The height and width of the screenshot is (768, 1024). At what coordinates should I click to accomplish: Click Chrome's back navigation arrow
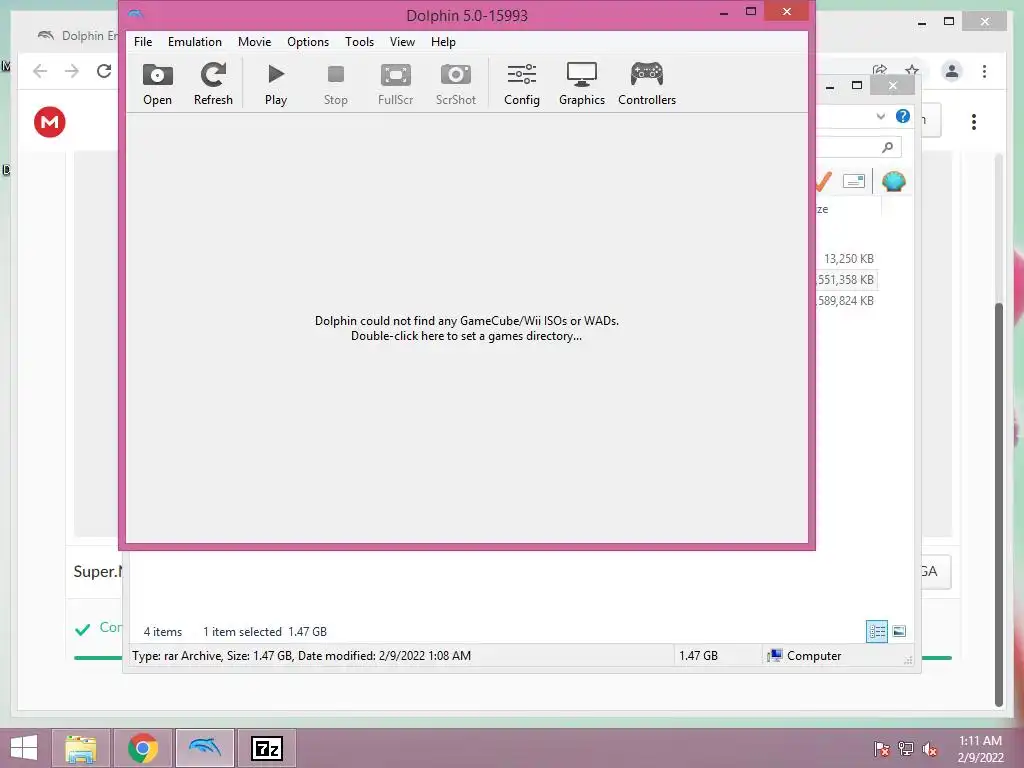pos(40,71)
